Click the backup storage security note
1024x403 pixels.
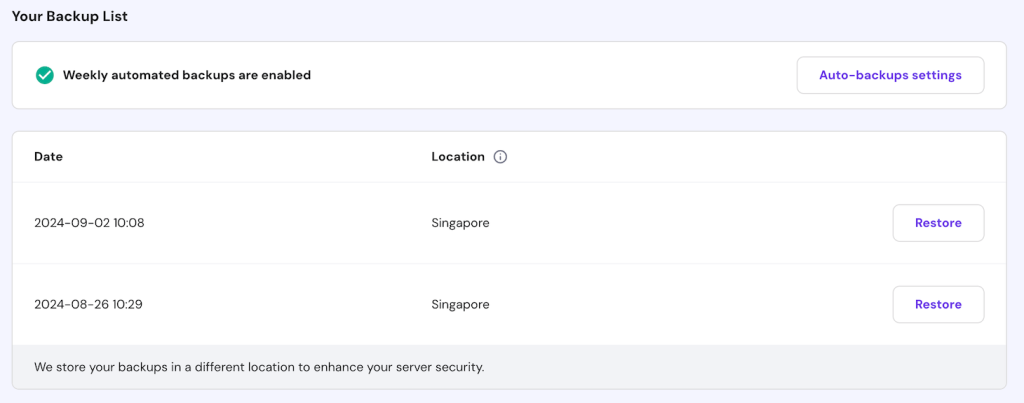[258, 367]
